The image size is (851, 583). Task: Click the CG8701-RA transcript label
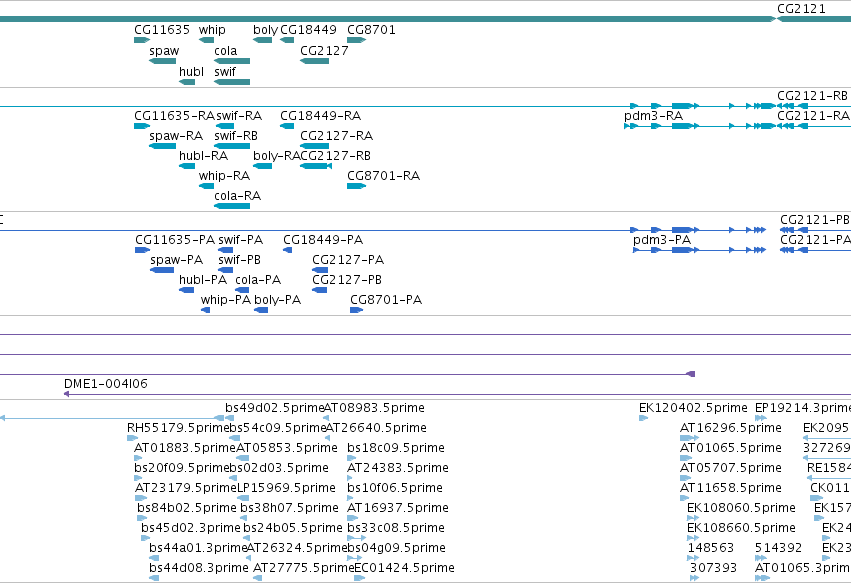(x=383, y=176)
